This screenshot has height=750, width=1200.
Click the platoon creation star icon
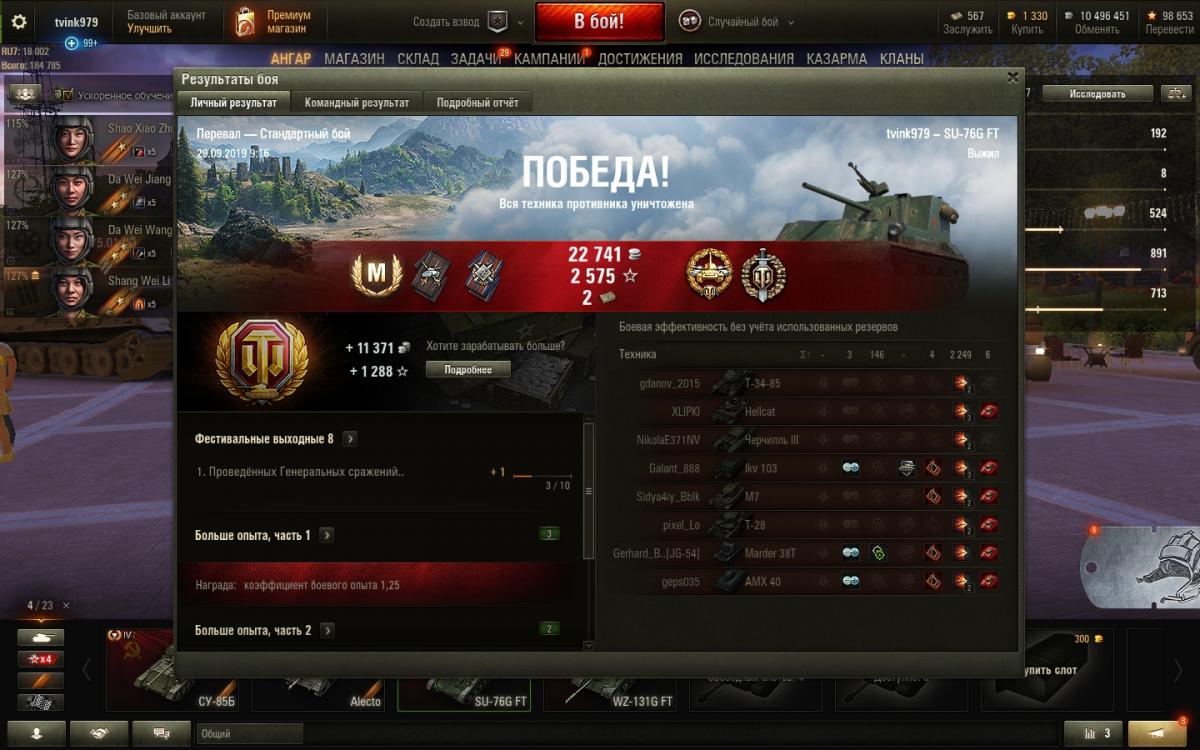tap(497, 22)
